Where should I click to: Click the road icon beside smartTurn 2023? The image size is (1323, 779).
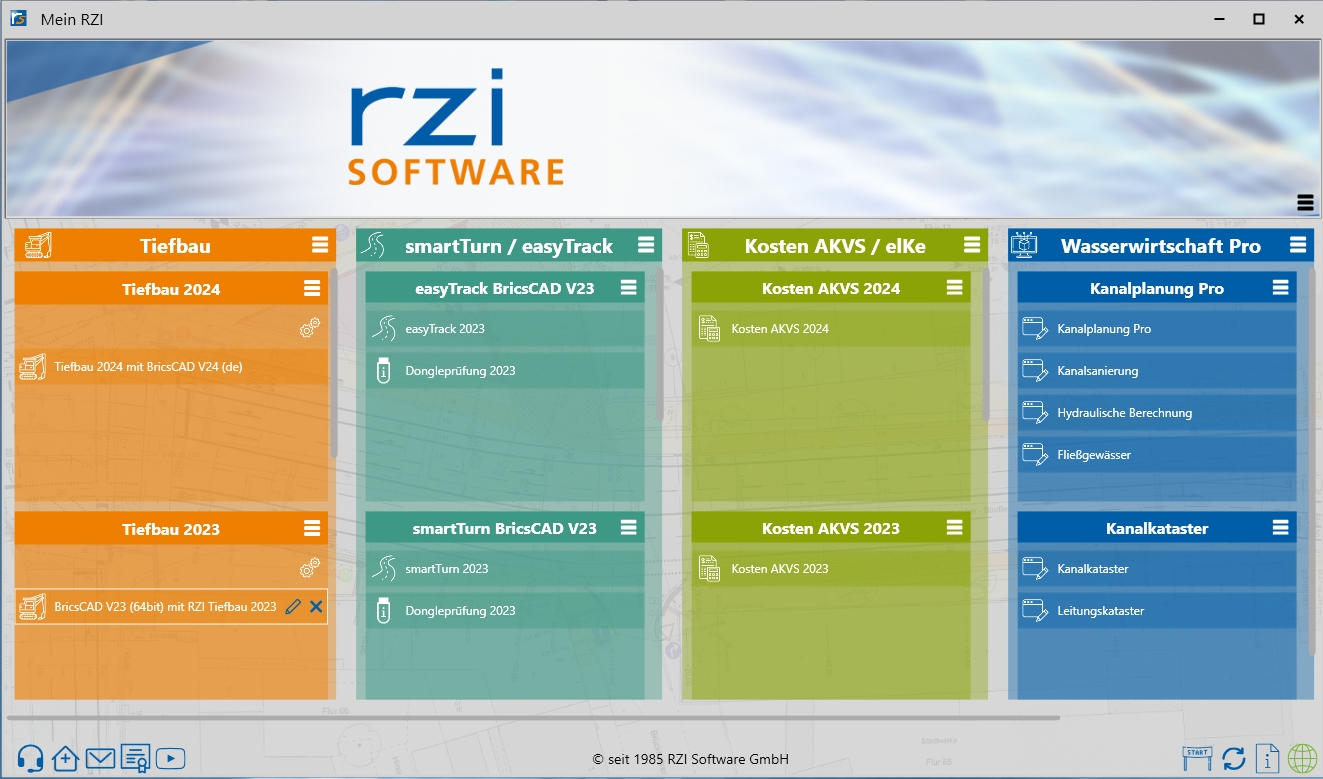[x=383, y=568]
